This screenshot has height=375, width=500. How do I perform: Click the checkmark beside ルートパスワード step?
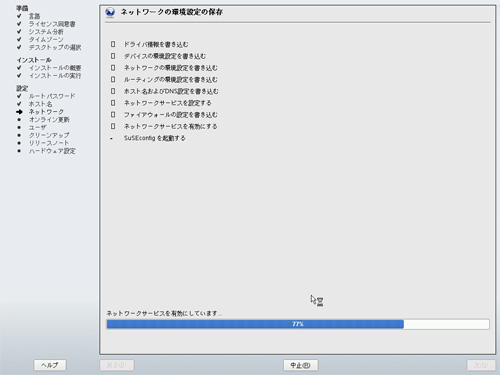click(19, 96)
